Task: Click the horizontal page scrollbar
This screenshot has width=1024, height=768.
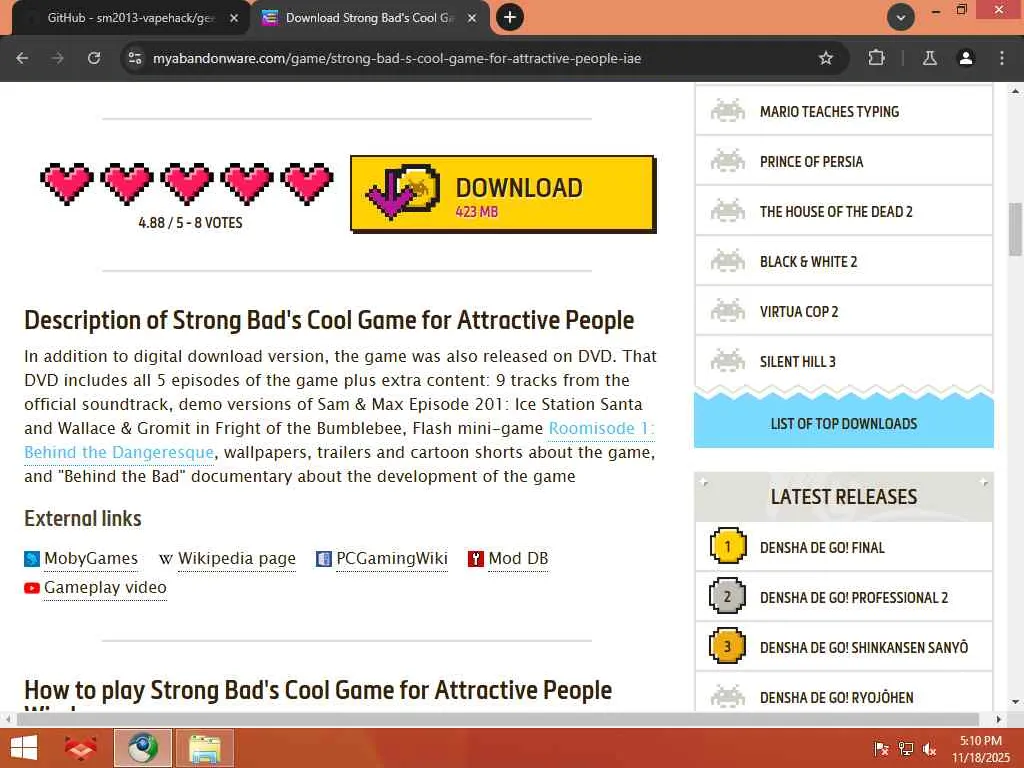Action: click(498, 719)
